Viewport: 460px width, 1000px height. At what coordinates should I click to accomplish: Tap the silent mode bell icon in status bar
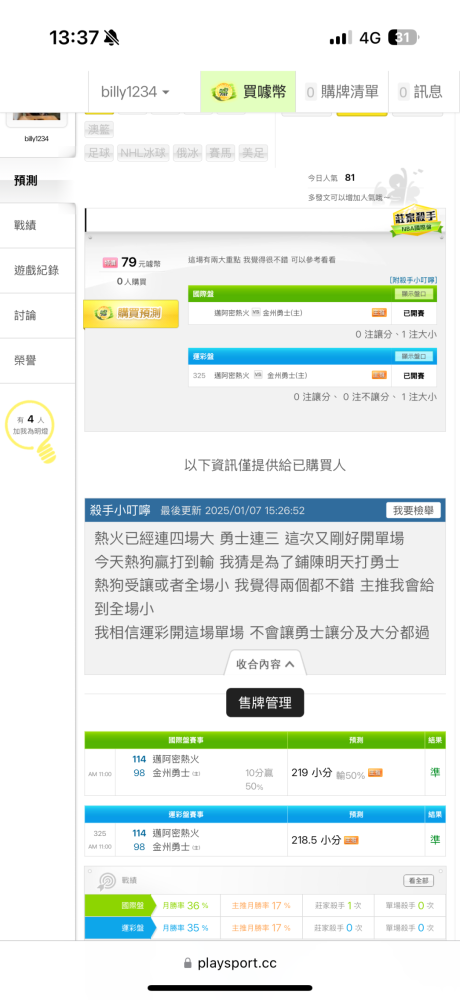(112, 38)
